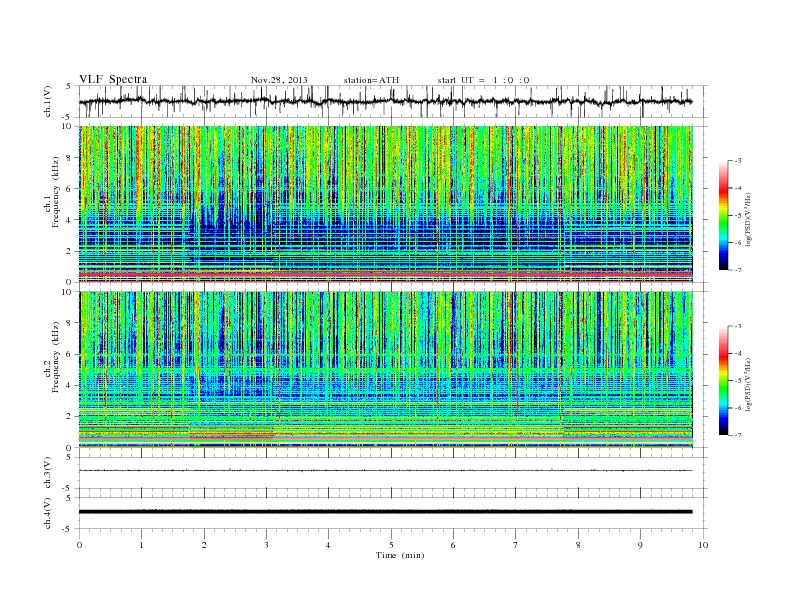792x612 pixels.
Task: Click the time-axis tick label "6"
Action: coord(453,545)
